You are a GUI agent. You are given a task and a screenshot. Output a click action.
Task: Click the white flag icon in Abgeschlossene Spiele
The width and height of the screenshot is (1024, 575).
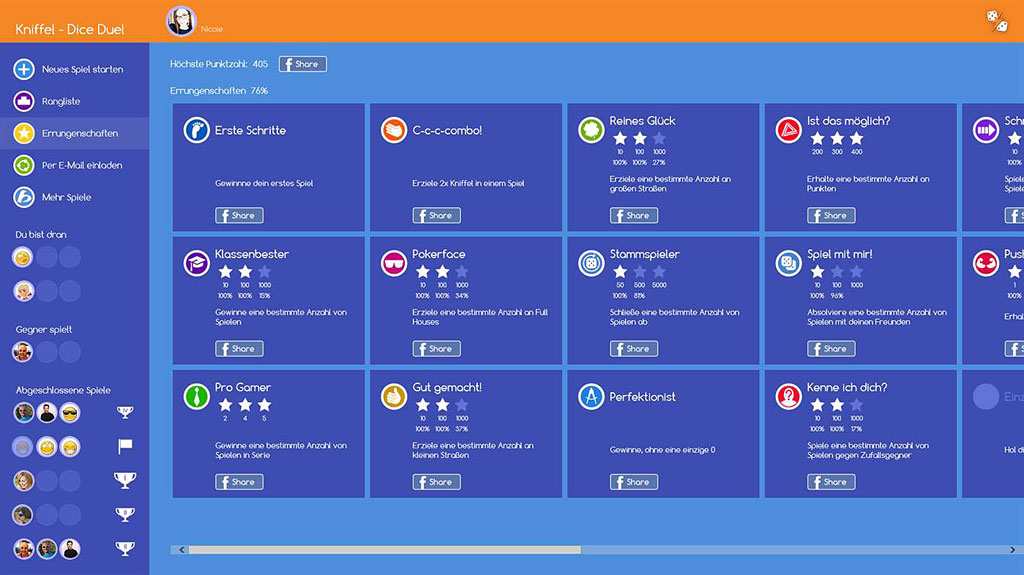pyautogui.click(x=125, y=446)
